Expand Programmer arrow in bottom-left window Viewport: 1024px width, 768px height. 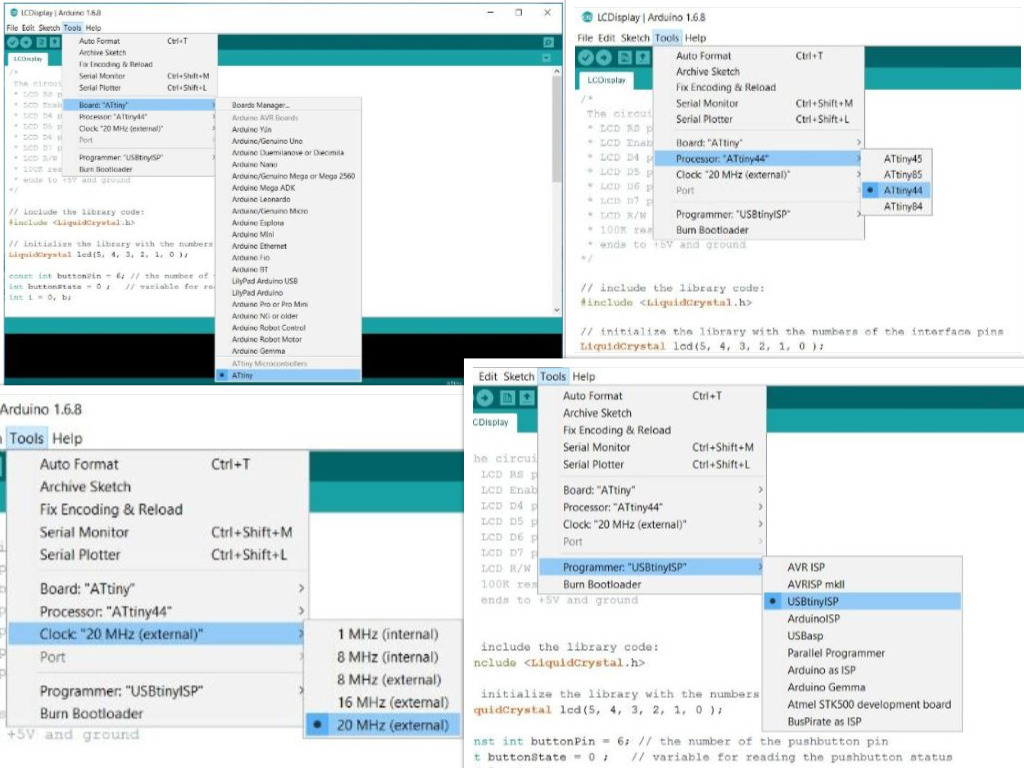[x=301, y=690]
